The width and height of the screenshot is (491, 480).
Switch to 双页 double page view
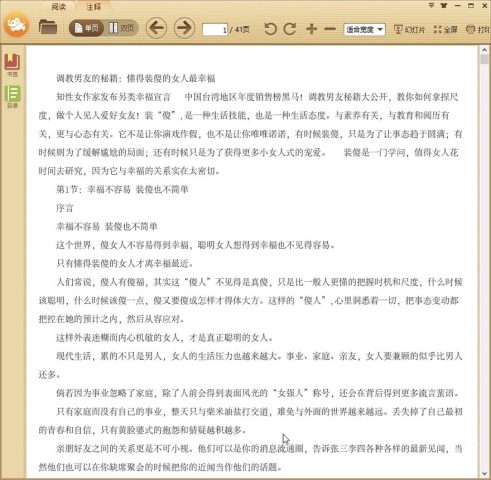point(121,28)
